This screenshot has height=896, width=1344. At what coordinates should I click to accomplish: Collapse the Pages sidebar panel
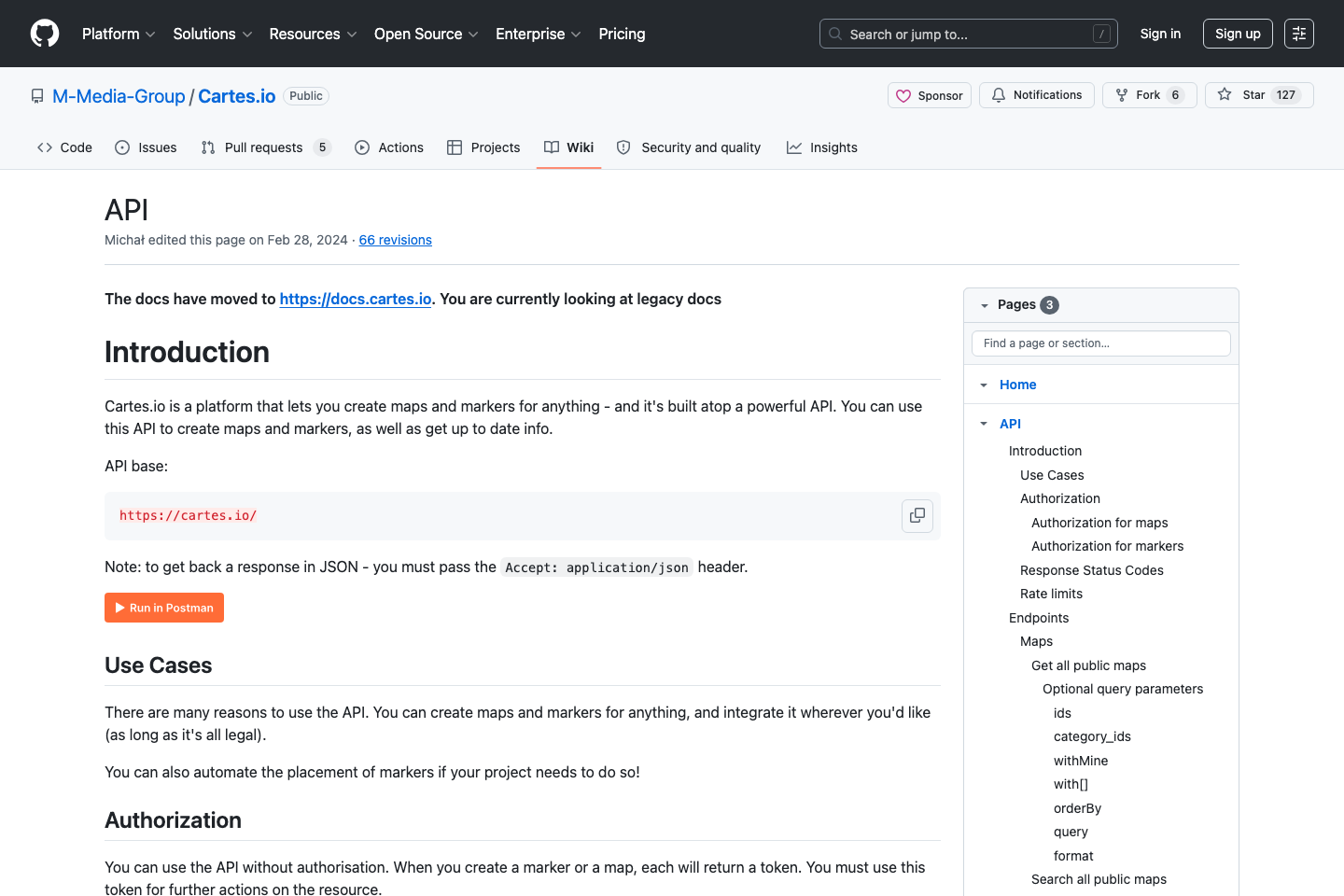coord(985,304)
